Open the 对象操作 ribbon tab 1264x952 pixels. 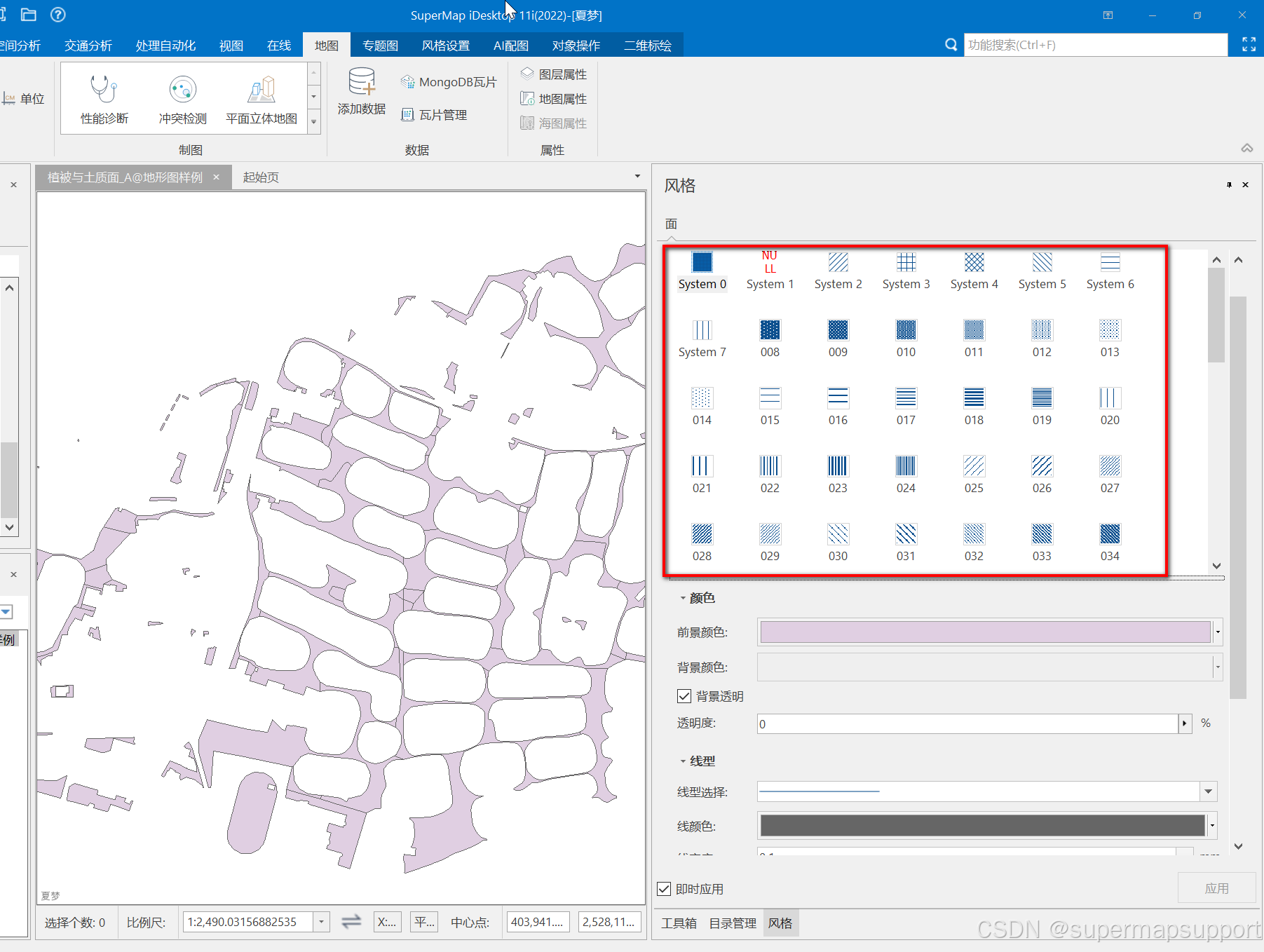coord(576,46)
